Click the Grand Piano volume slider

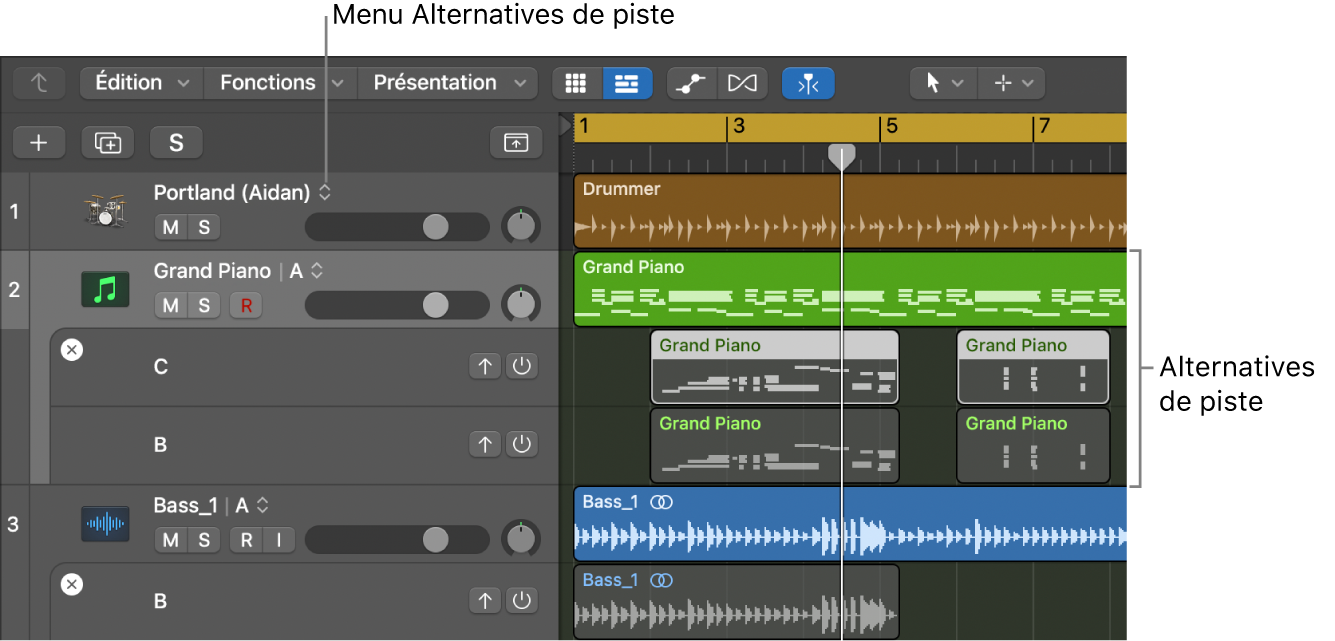397,305
